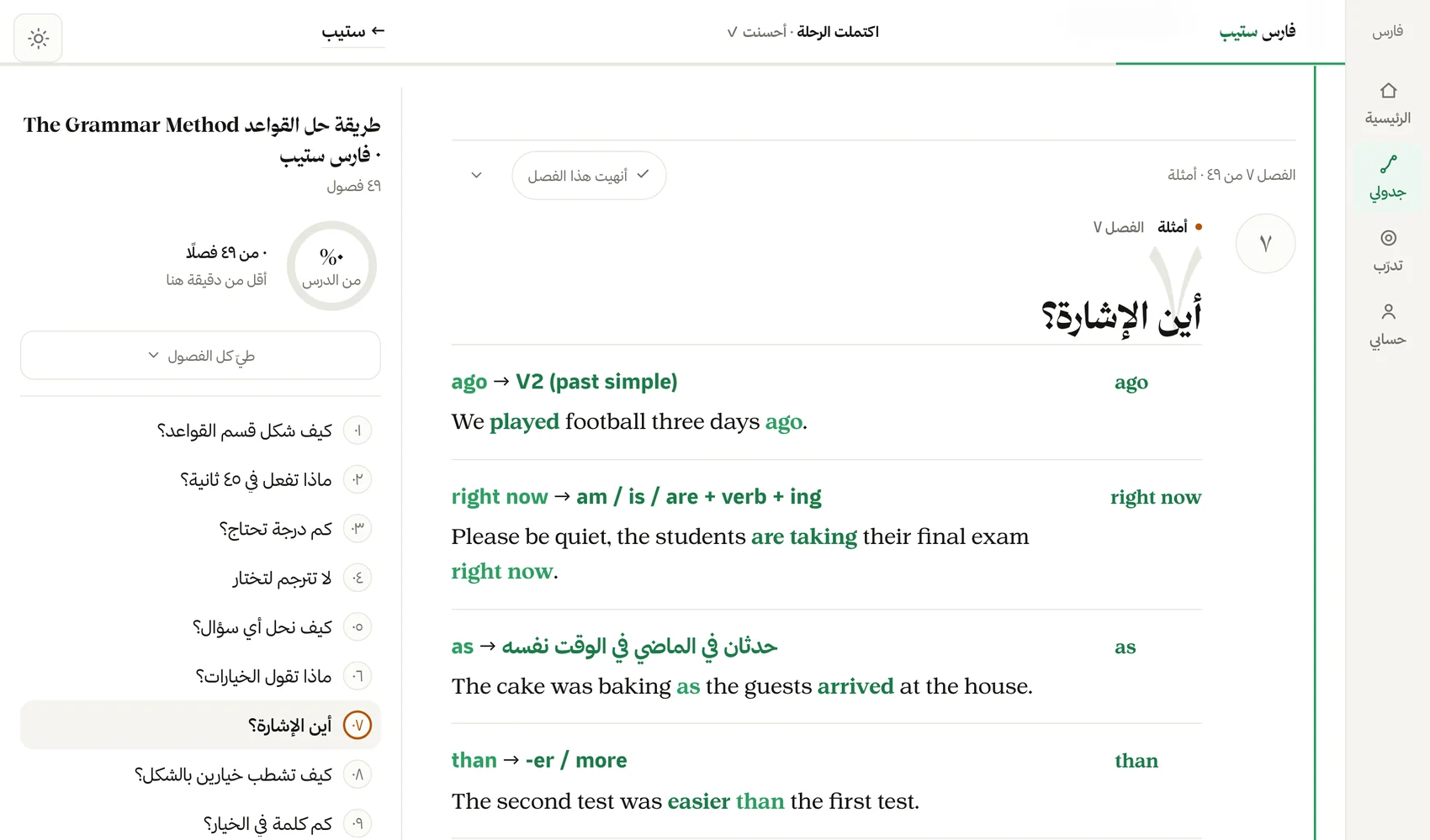Screen dimensions: 1430x840
Task: Open chapter ١ كيف شكل قسم القواعد؟
Action: (x=200, y=431)
